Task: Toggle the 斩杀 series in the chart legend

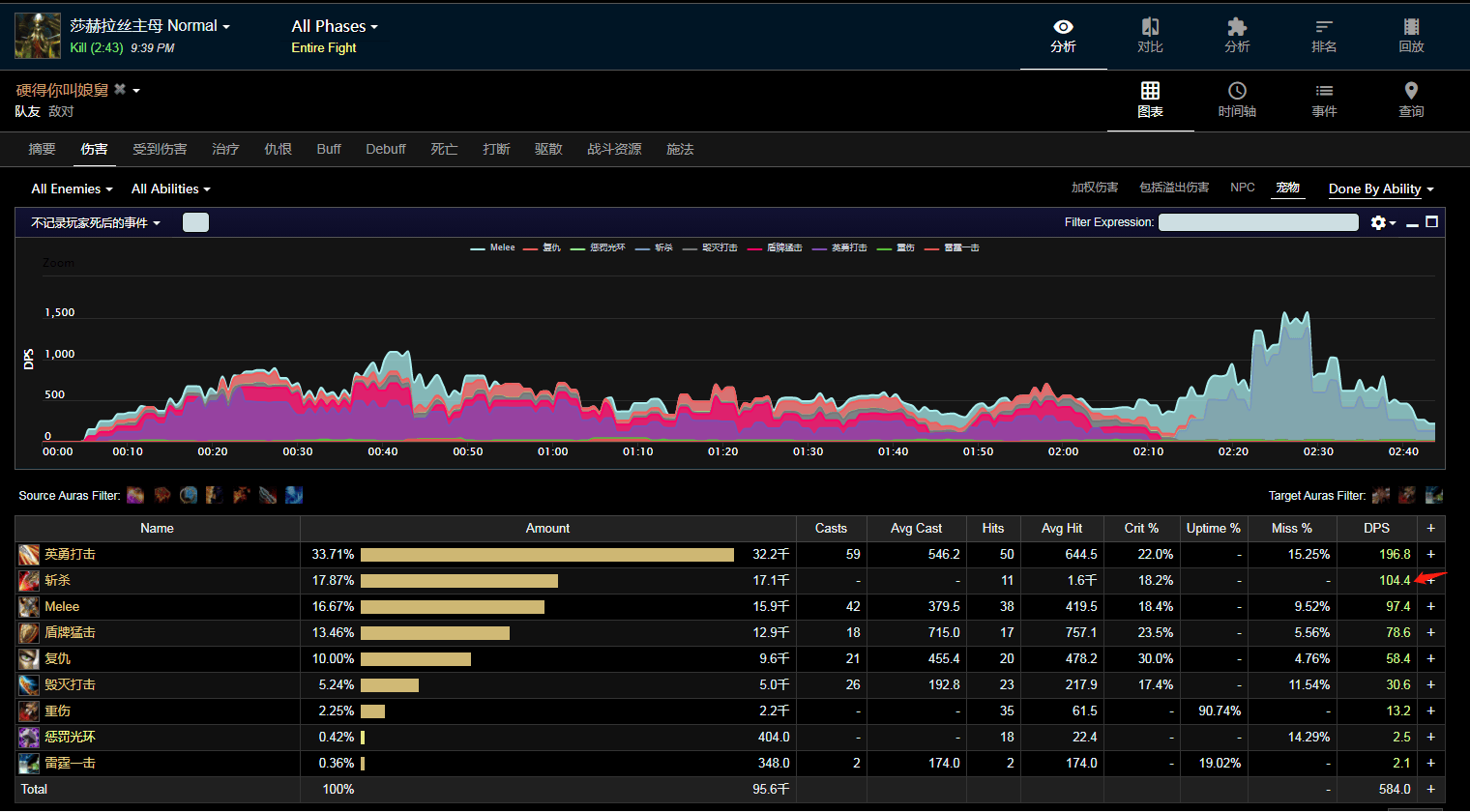Action: (x=654, y=248)
